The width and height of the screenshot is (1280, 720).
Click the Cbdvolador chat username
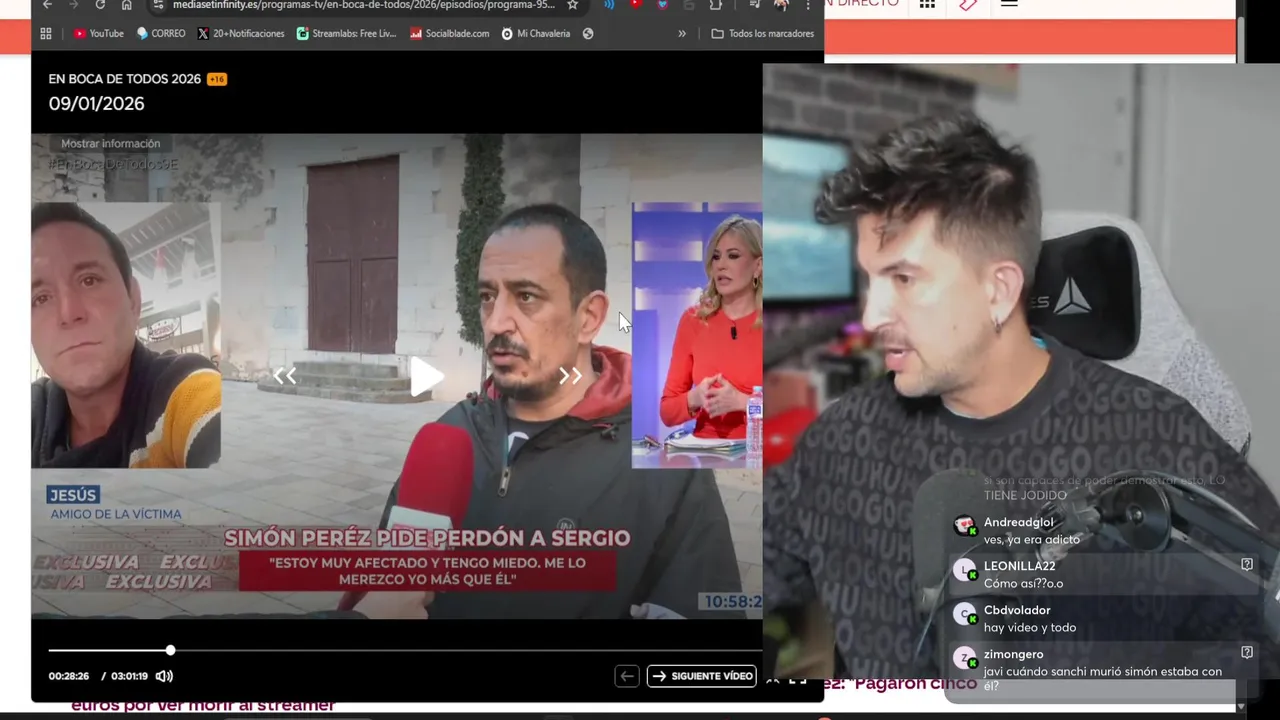(1017, 610)
